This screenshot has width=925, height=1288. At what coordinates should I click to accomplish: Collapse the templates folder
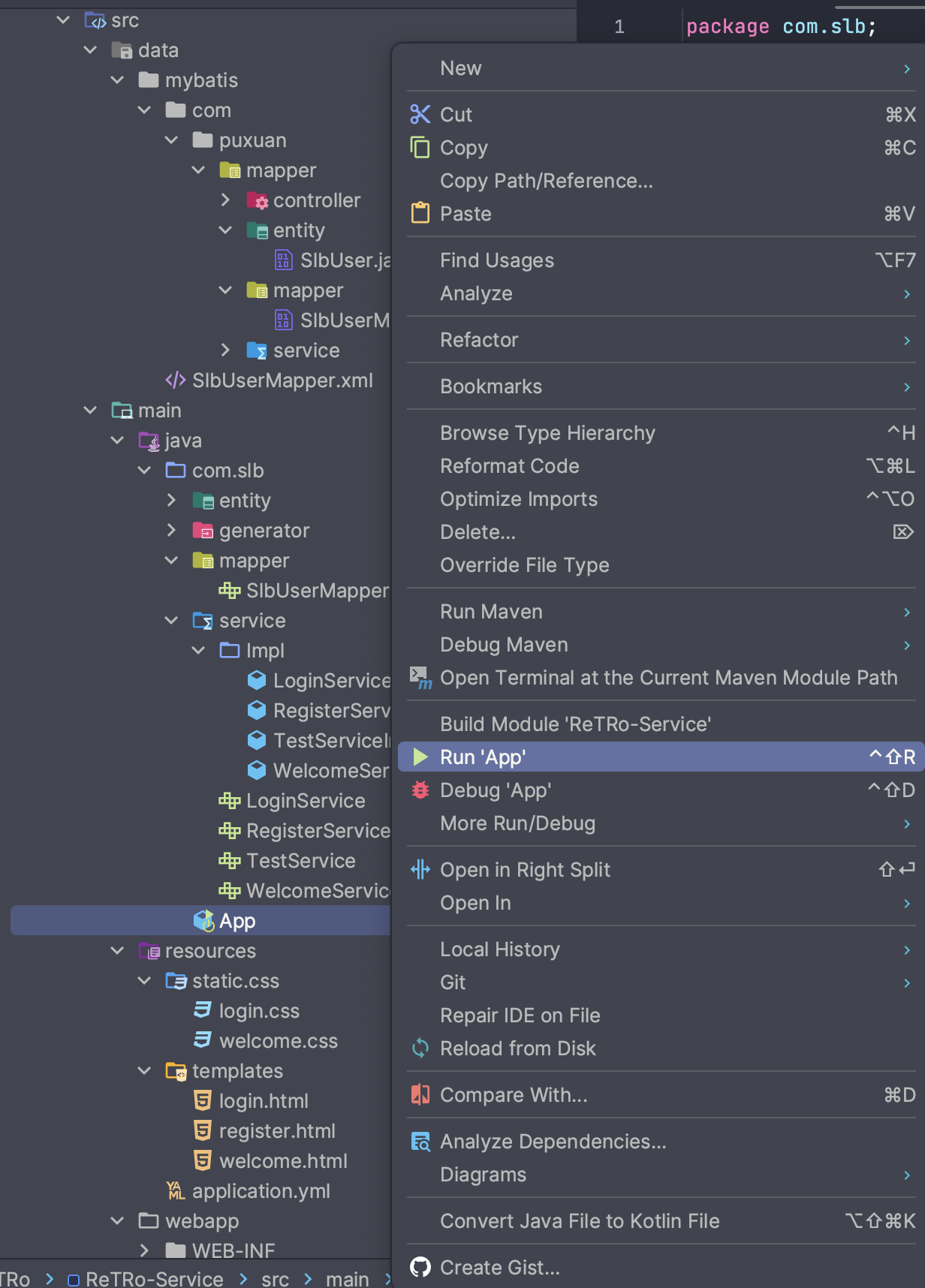pyautogui.click(x=144, y=1070)
